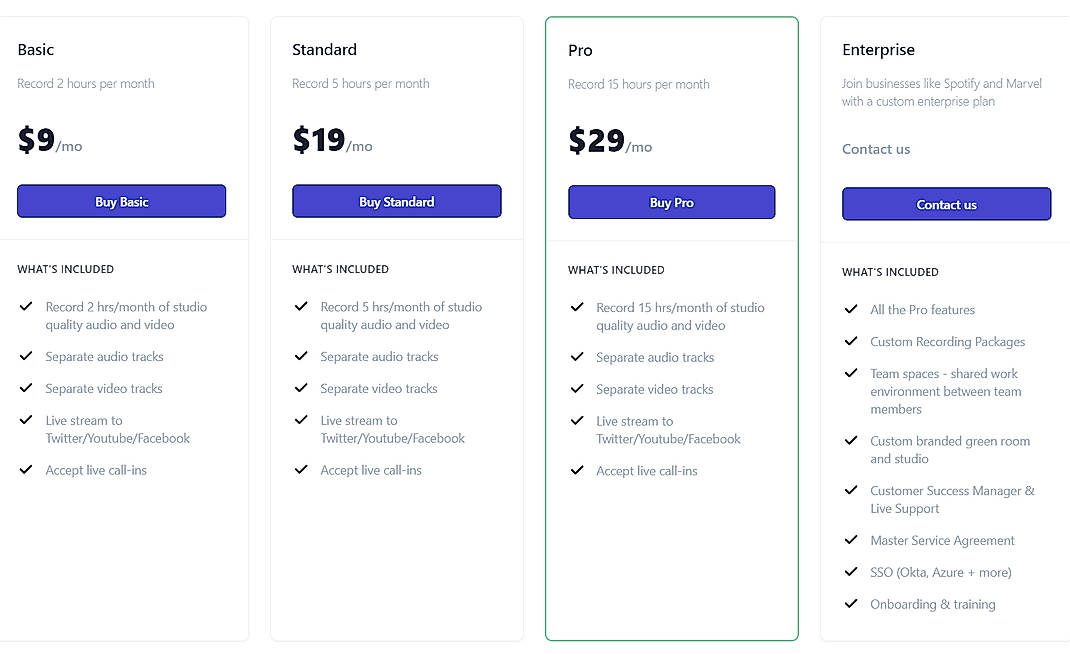Image resolution: width=1070 pixels, height=654 pixels.
Task: Click the checkmark beside Separate audio tracks in Basic
Action: pyautogui.click(x=26, y=356)
